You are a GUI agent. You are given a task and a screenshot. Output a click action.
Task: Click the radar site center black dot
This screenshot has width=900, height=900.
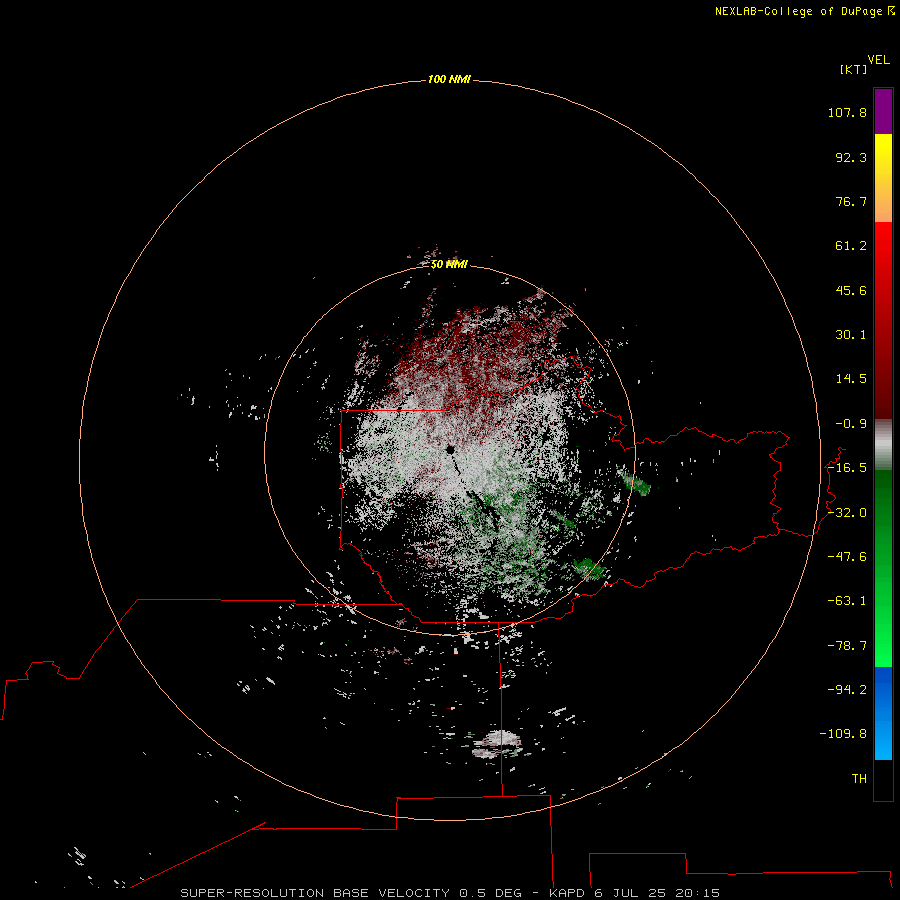click(x=451, y=449)
